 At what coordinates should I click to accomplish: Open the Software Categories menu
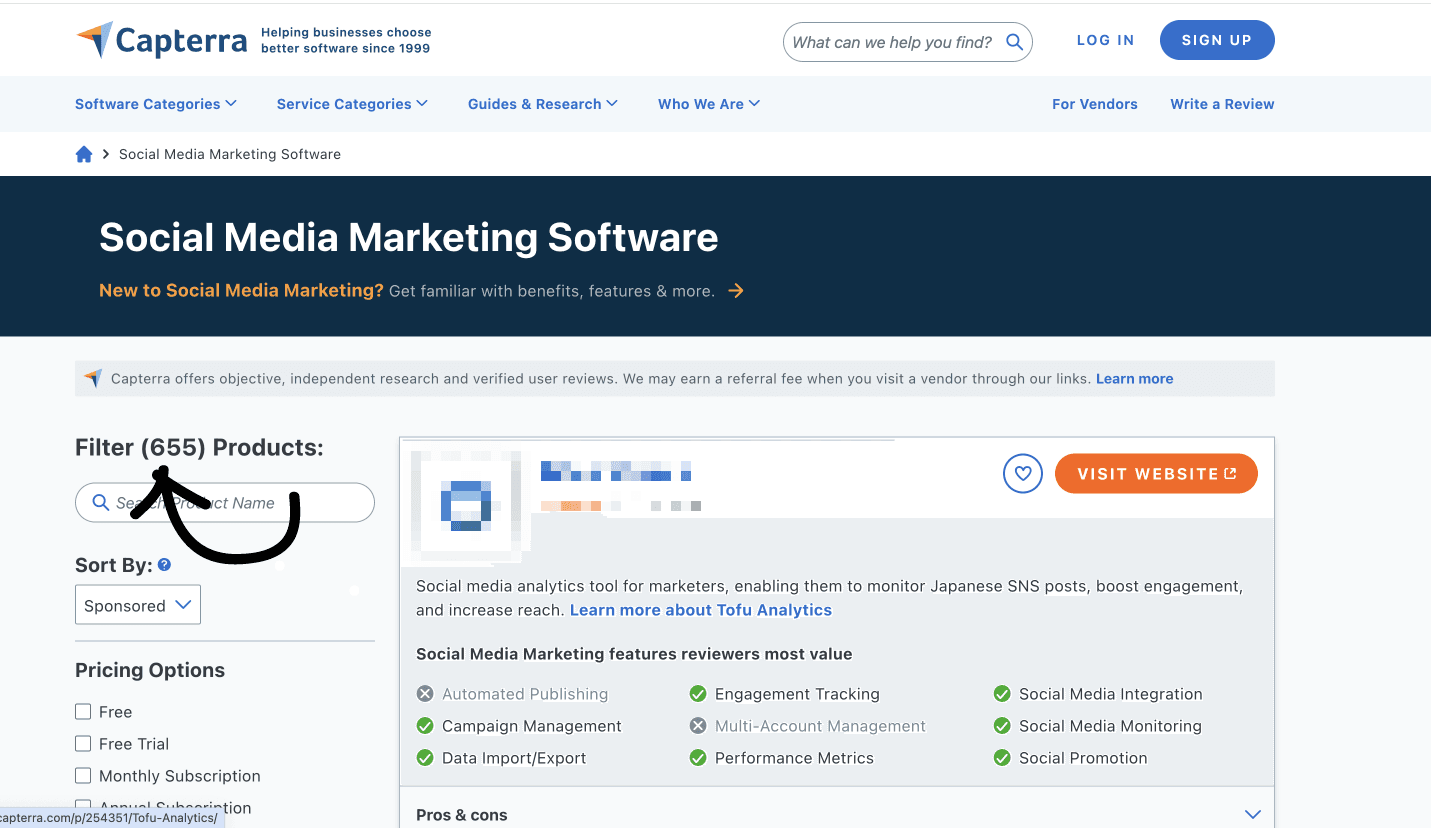(156, 104)
